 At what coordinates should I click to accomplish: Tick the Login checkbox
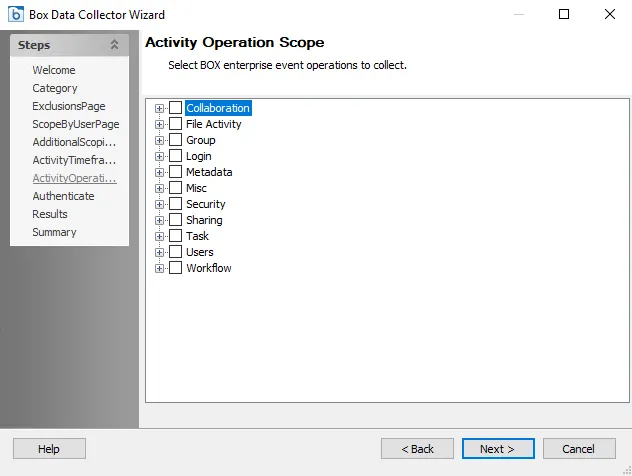click(175, 156)
